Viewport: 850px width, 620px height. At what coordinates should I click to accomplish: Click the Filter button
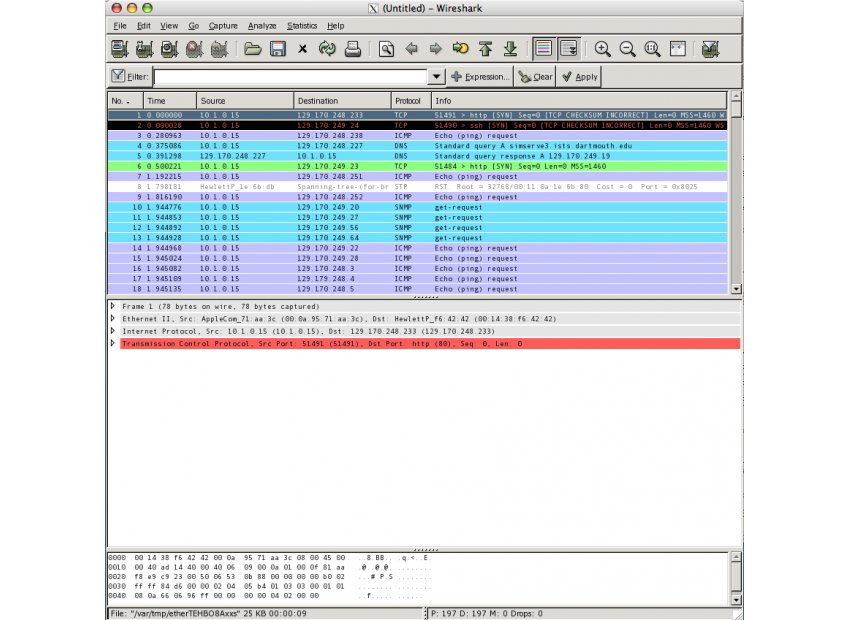click(130, 76)
